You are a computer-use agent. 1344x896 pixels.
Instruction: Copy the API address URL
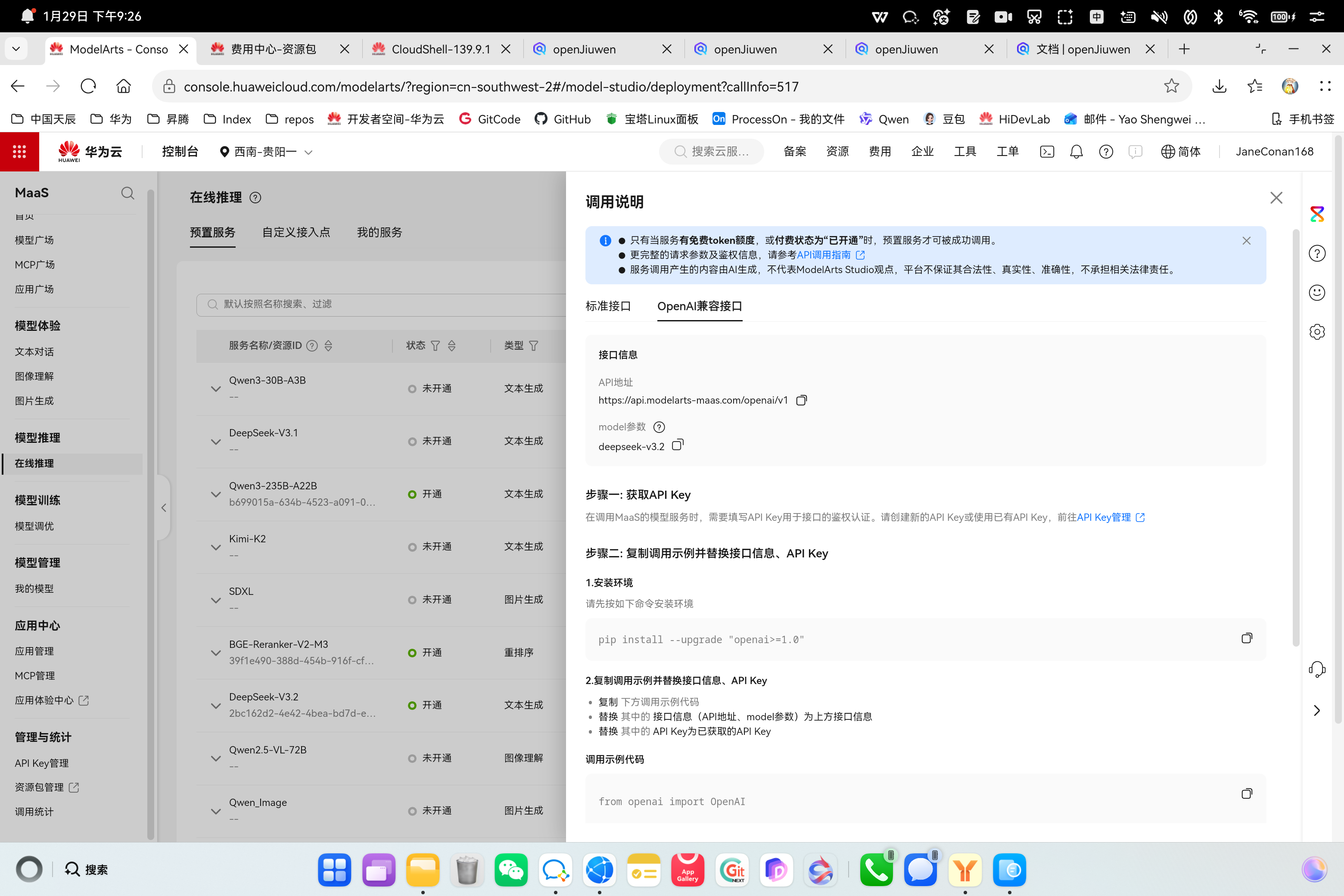[801, 400]
